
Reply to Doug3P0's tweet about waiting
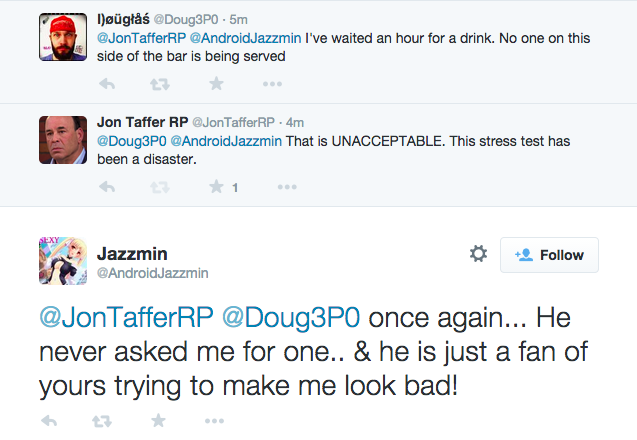coord(105,84)
